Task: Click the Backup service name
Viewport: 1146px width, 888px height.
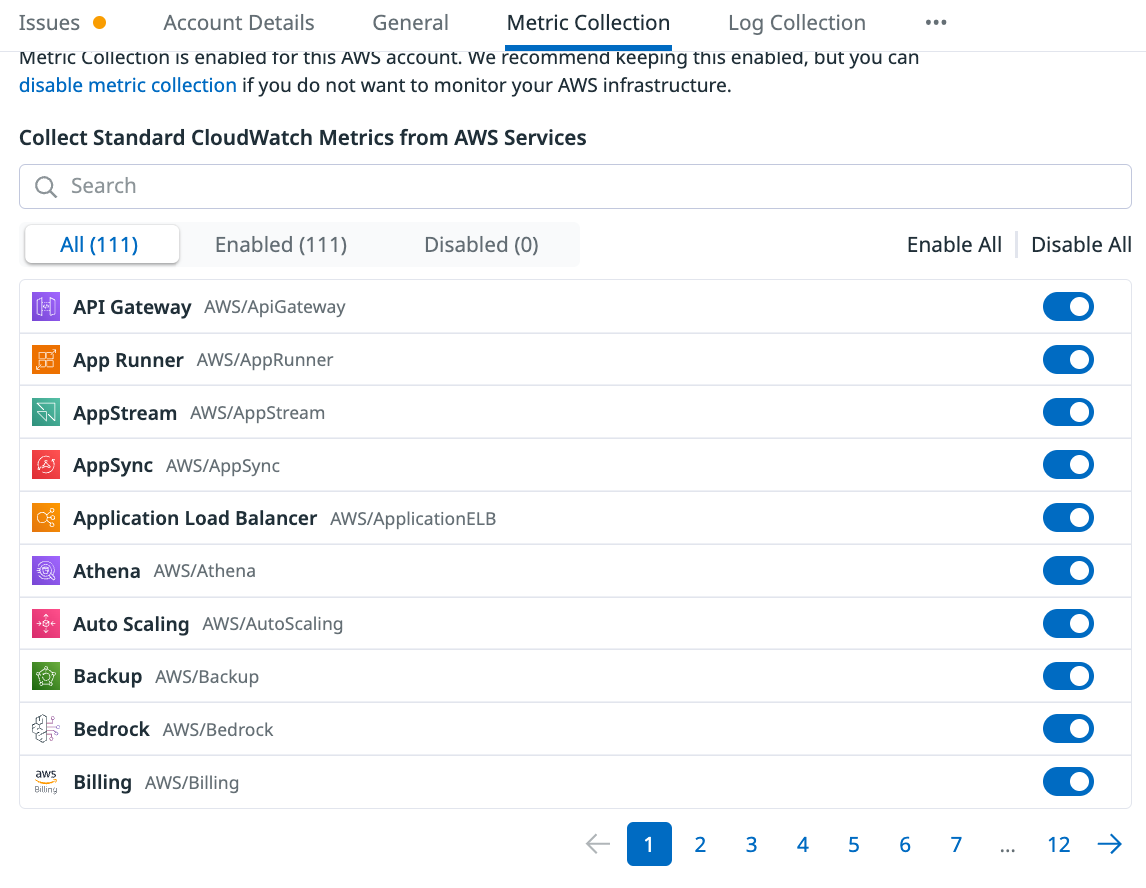Action: [x=107, y=676]
